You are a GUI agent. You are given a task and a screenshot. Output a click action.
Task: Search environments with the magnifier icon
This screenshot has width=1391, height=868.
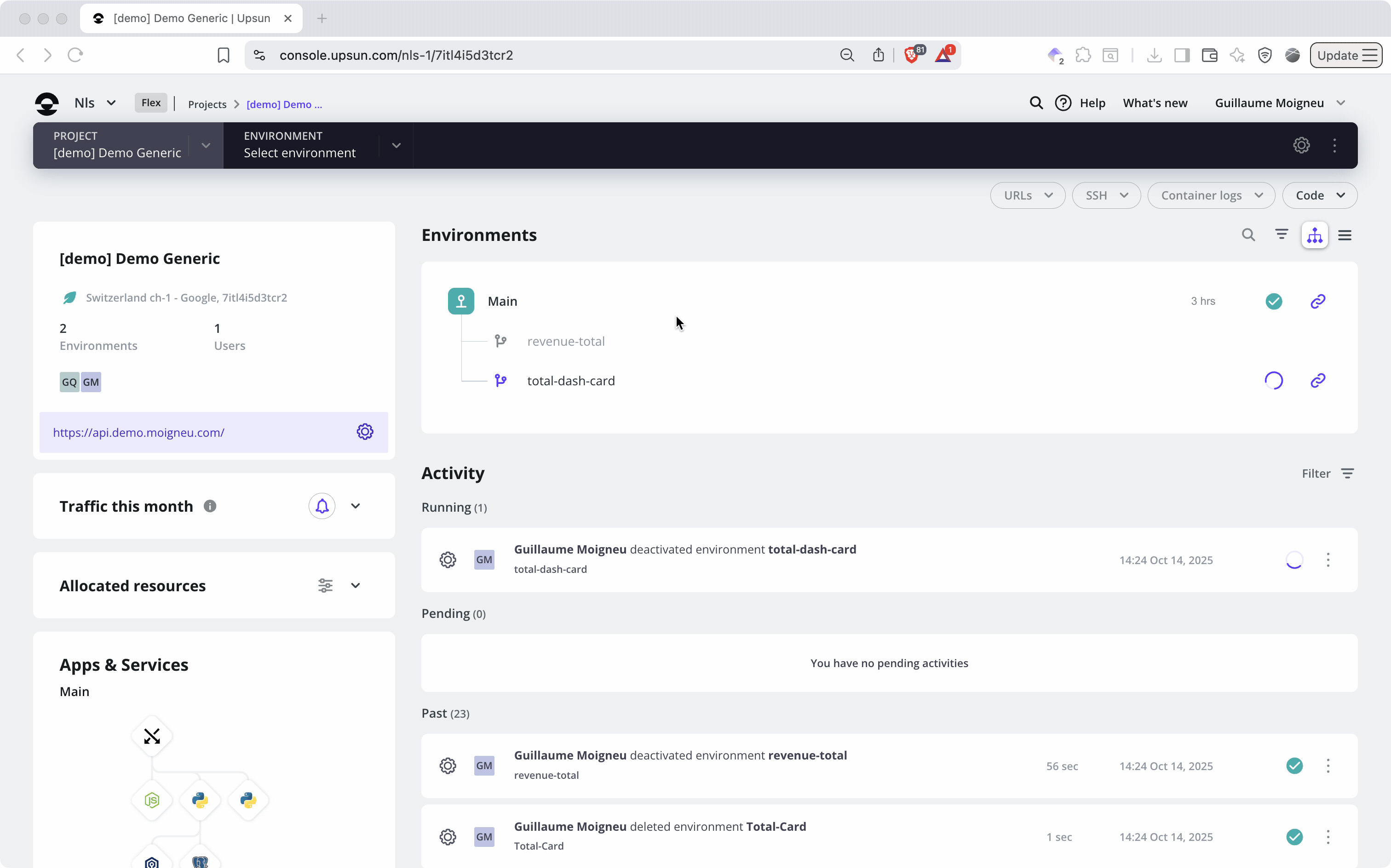pos(1248,235)
